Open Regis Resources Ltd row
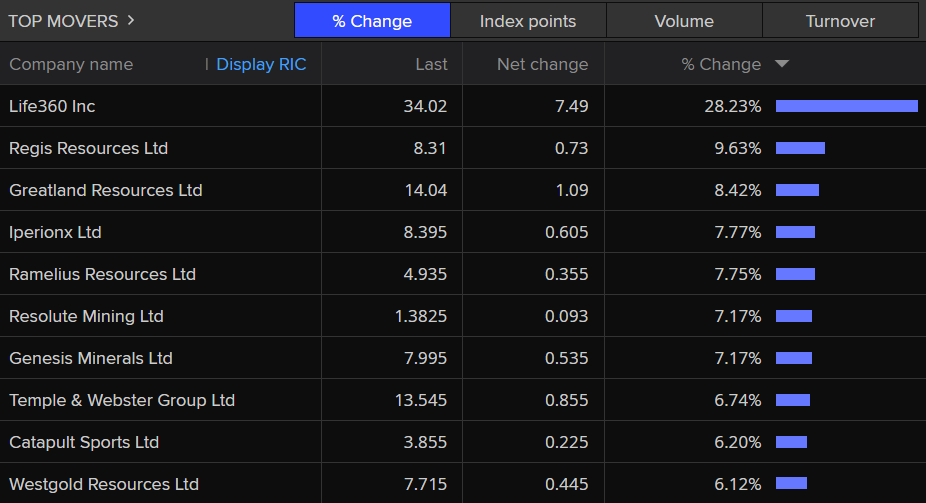926x503 pixels. coord(88,148)
